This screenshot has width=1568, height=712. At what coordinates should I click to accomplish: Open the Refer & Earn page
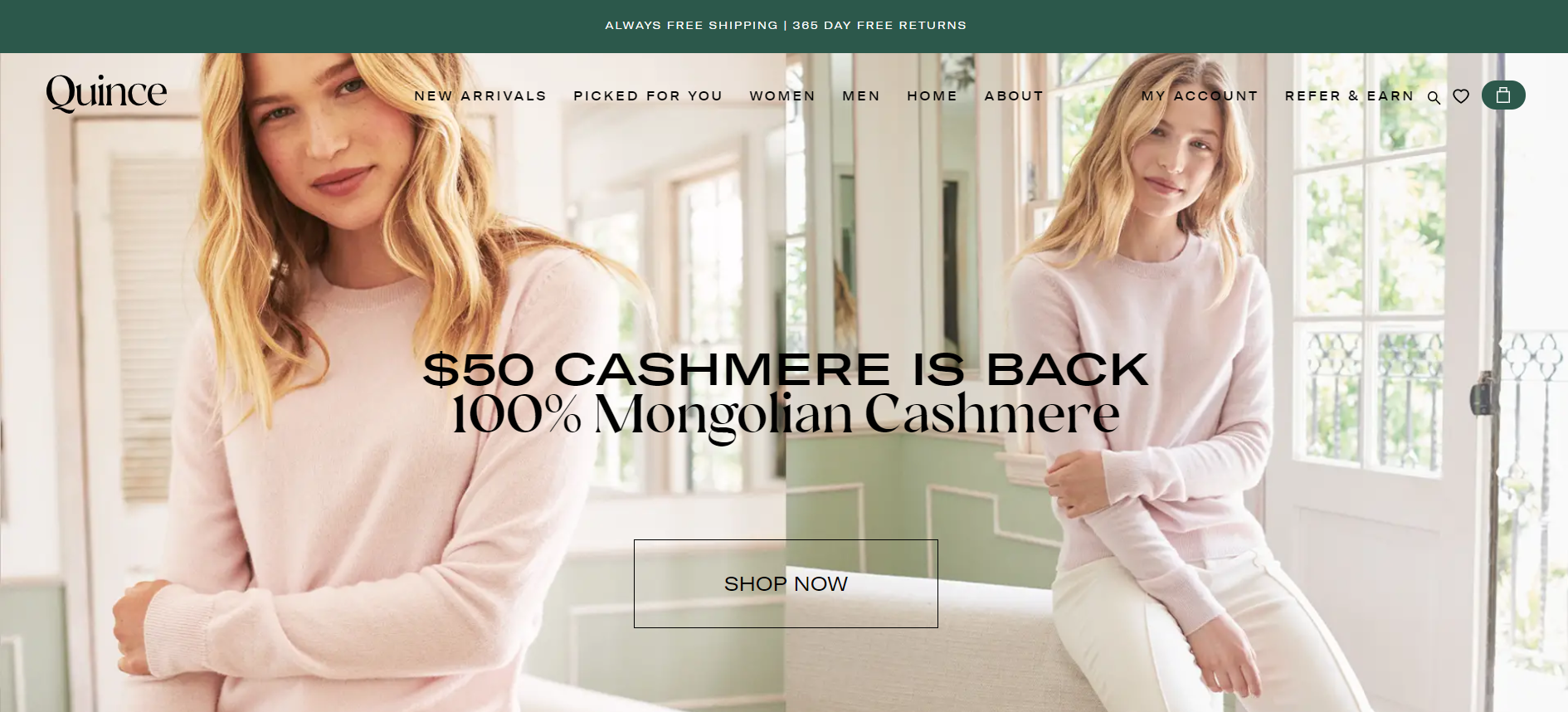point(1349,96)
